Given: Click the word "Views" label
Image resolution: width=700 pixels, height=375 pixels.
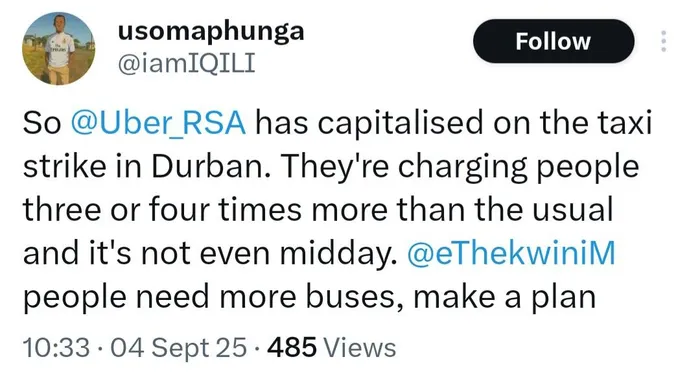Looking at the screenshot, I should (359, 348).
